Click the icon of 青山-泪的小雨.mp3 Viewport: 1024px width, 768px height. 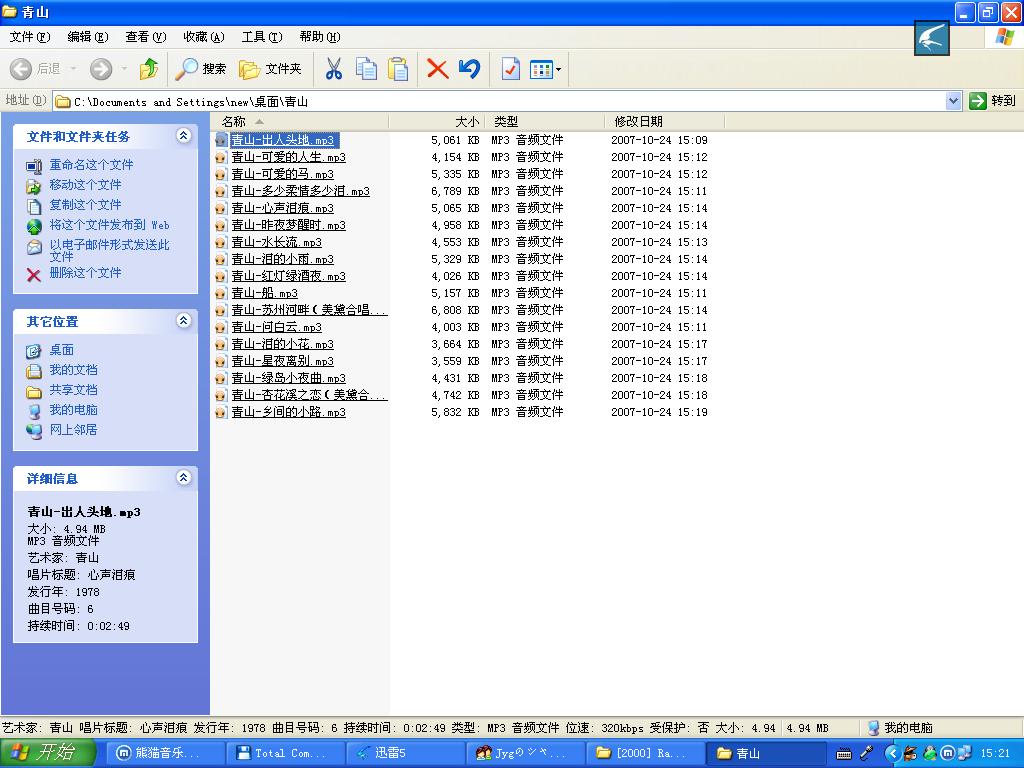click(221, 259)
